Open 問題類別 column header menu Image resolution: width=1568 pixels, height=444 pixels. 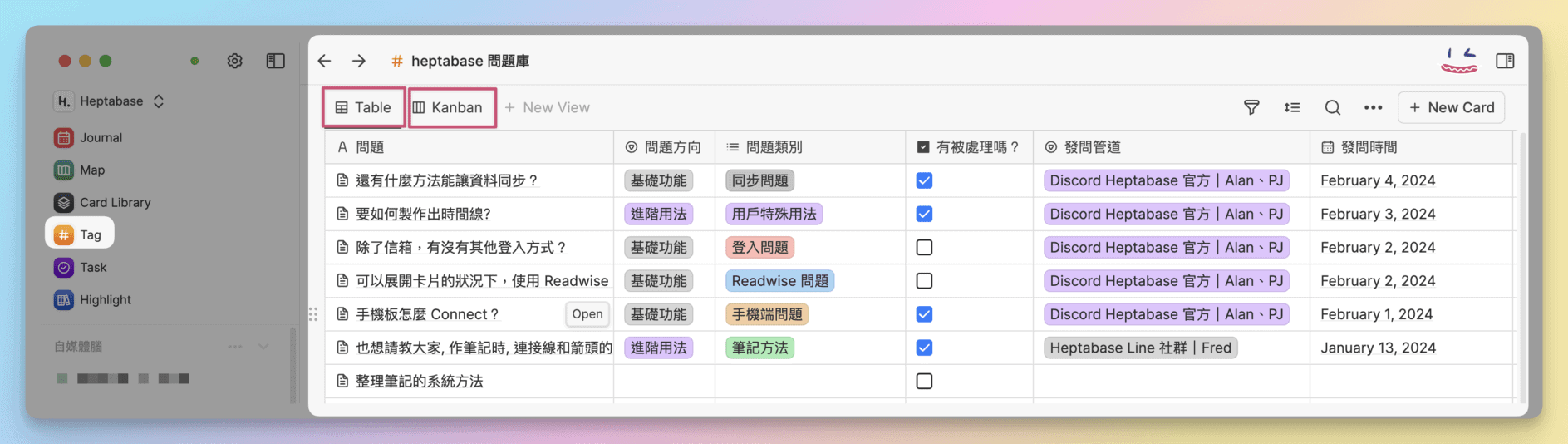click(810, 147)
